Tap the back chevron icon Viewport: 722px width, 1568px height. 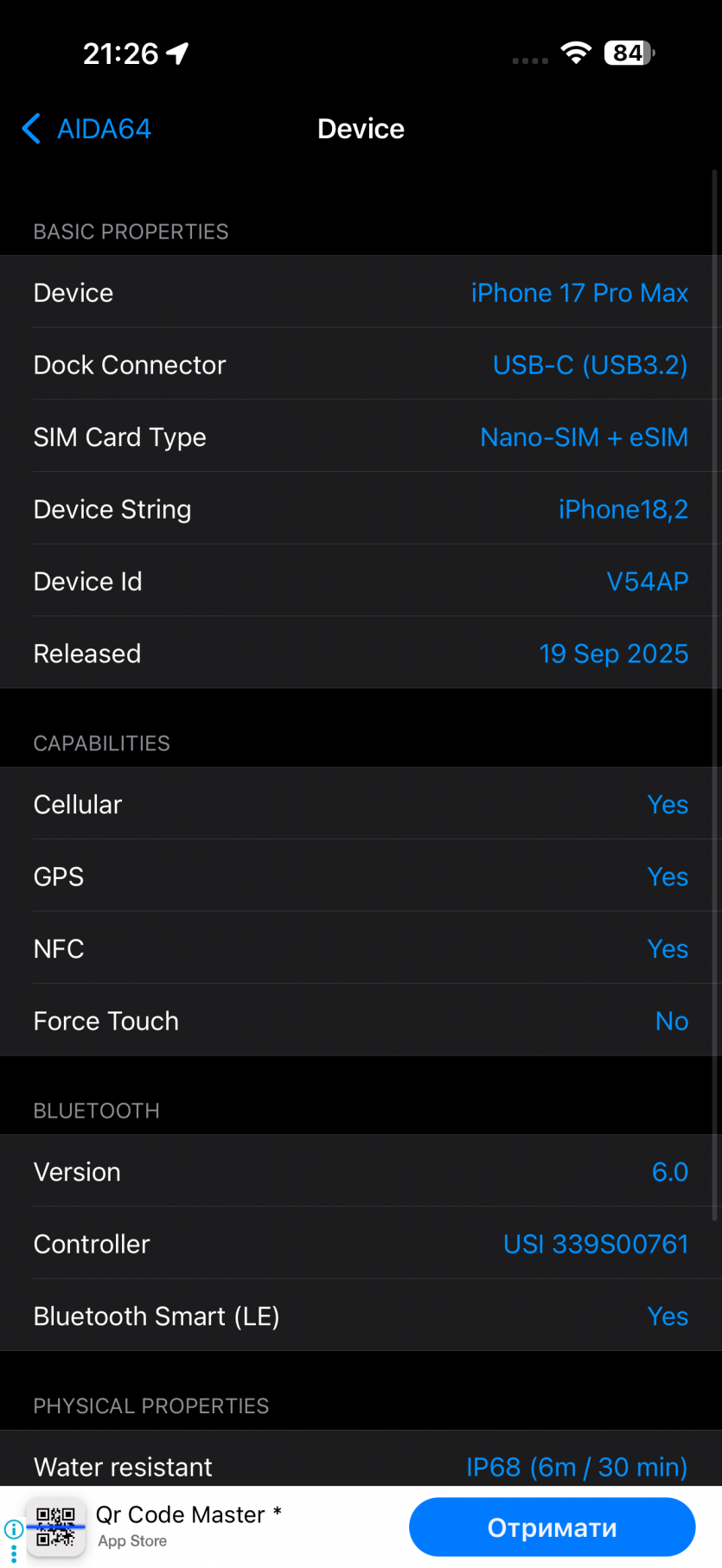31,129
